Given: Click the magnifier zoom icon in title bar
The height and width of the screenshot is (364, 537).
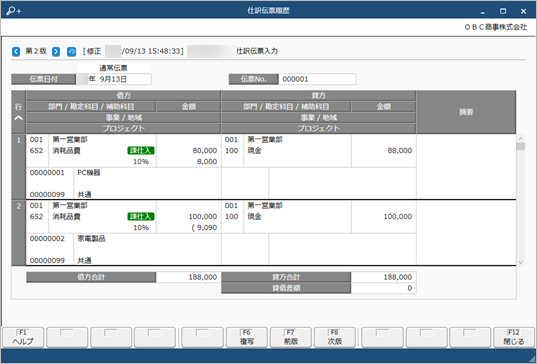Looking at the screenshot, I should coord(14,11).
